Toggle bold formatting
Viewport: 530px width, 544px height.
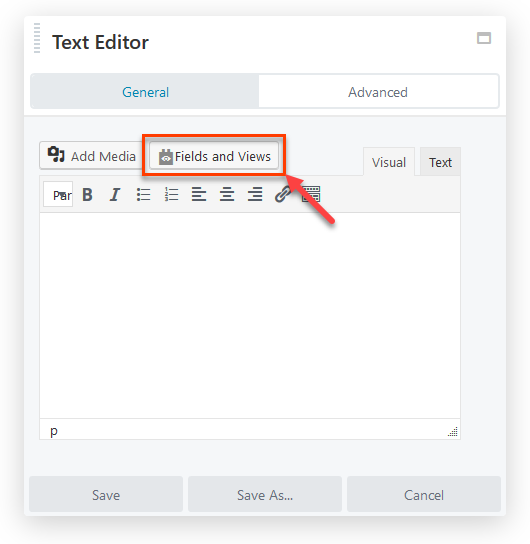point(87,194)
